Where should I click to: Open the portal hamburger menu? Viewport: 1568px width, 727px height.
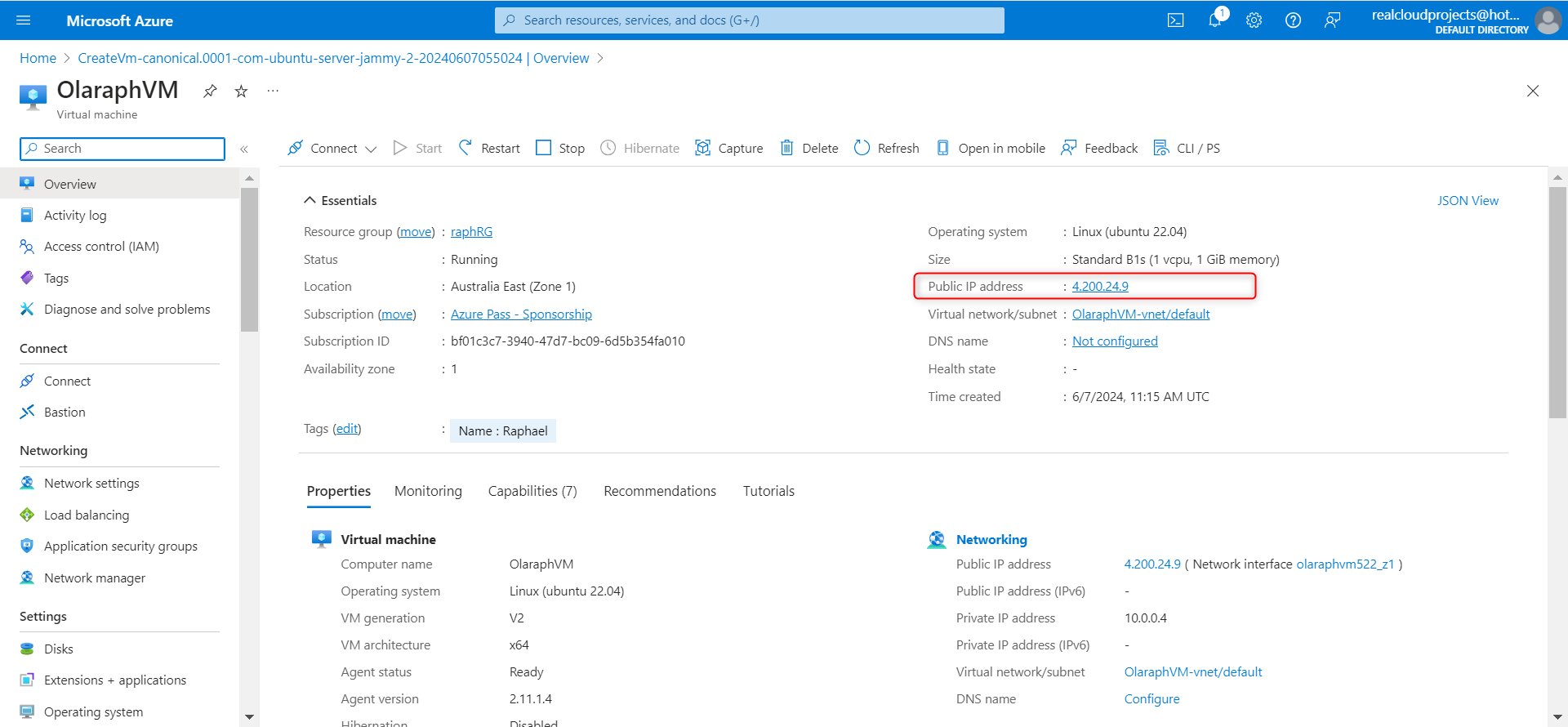coord(23,20)
